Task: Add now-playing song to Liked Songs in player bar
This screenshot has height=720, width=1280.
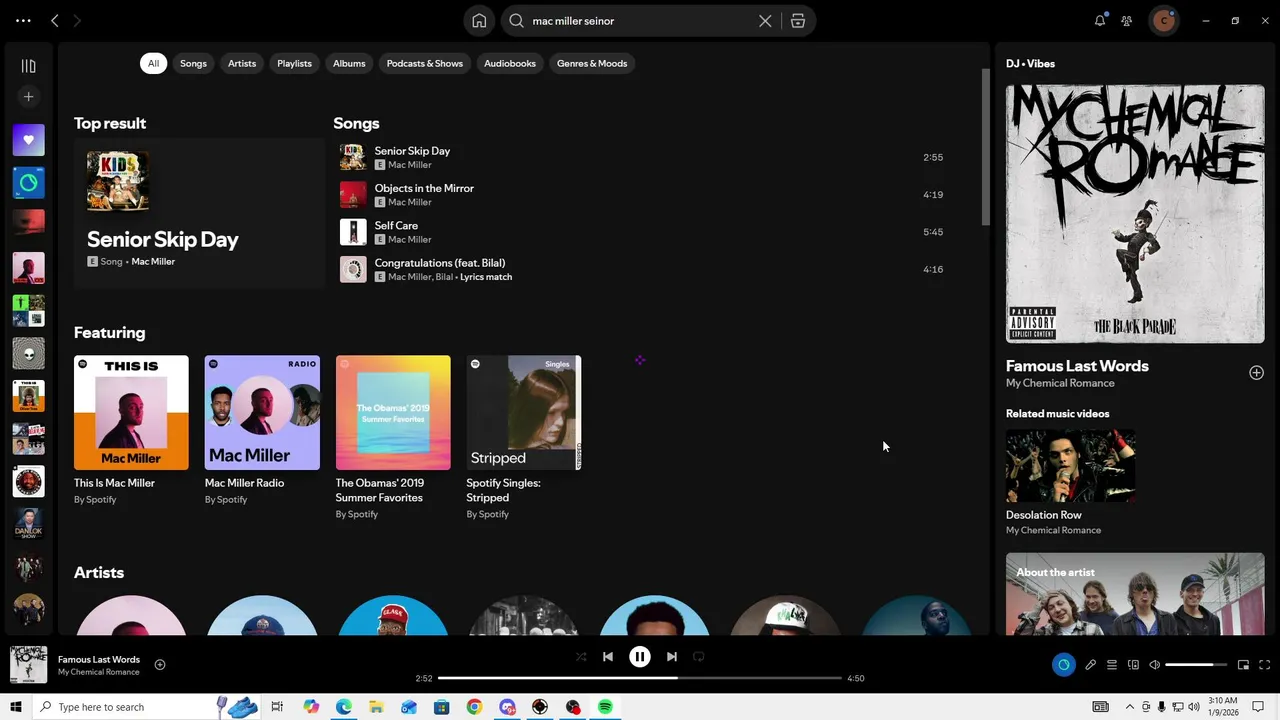Action: (159, 665)
